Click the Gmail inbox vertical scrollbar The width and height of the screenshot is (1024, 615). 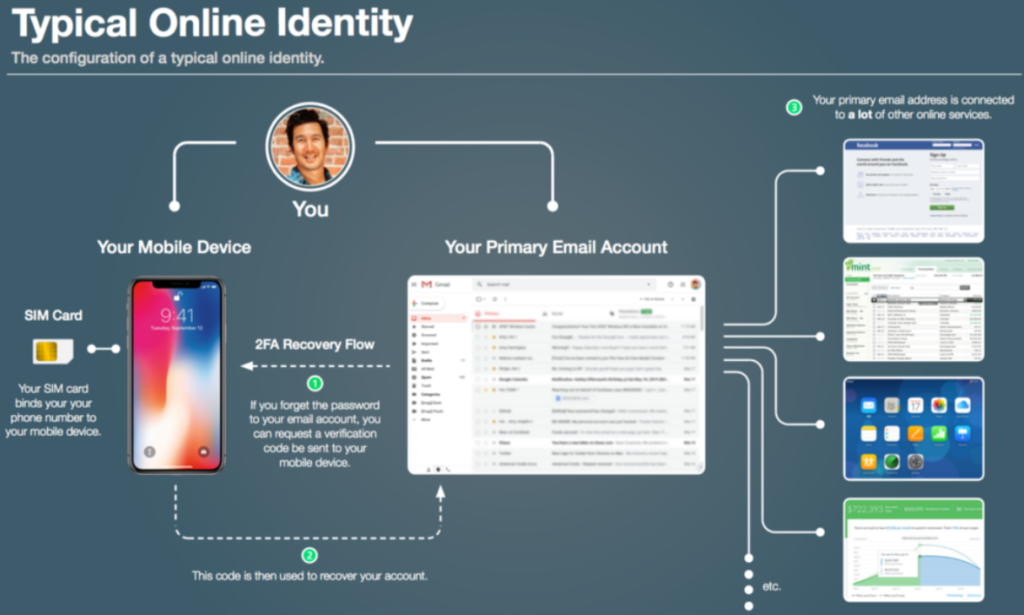pyautogui.click(x=702, y=318)
